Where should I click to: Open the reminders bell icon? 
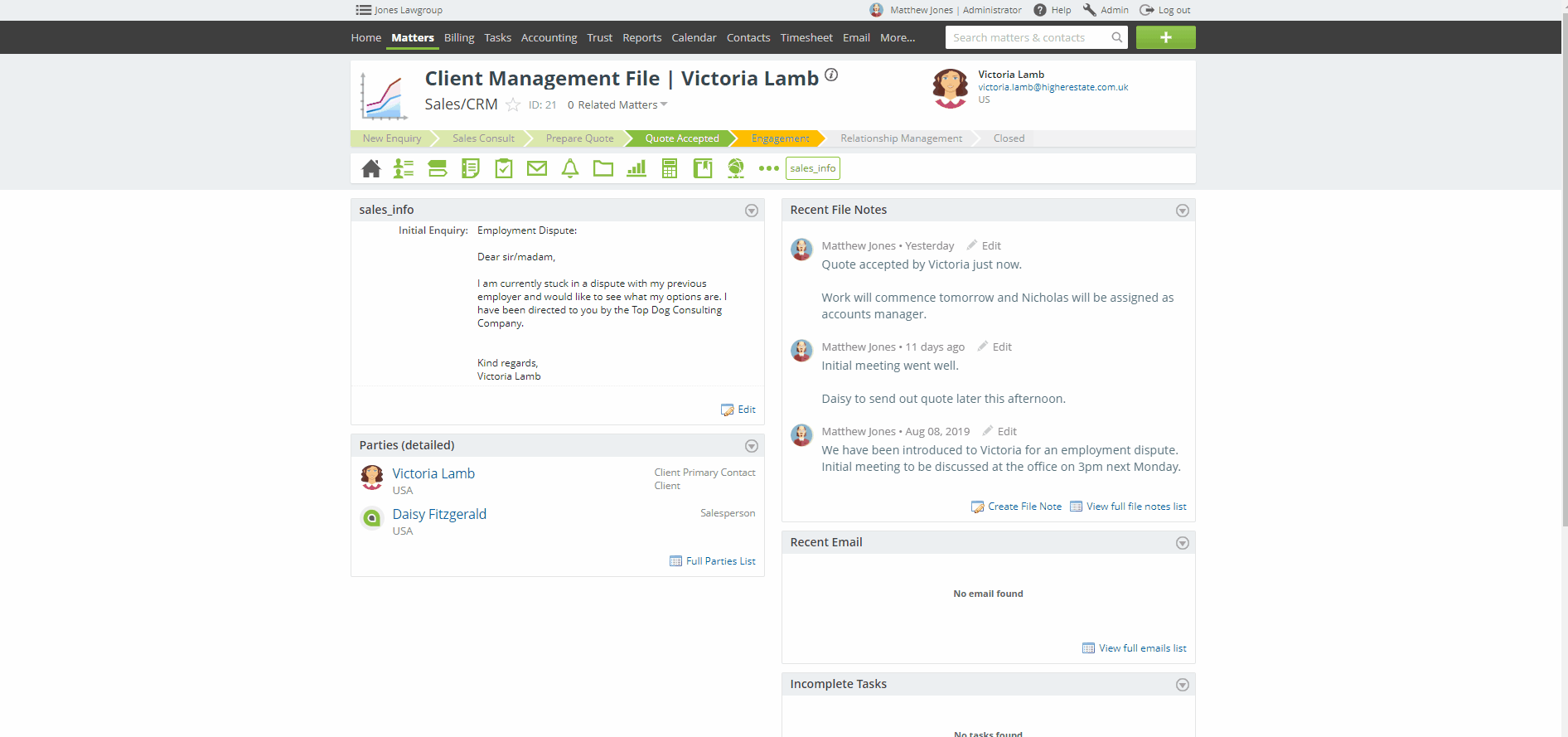point(569,169)
